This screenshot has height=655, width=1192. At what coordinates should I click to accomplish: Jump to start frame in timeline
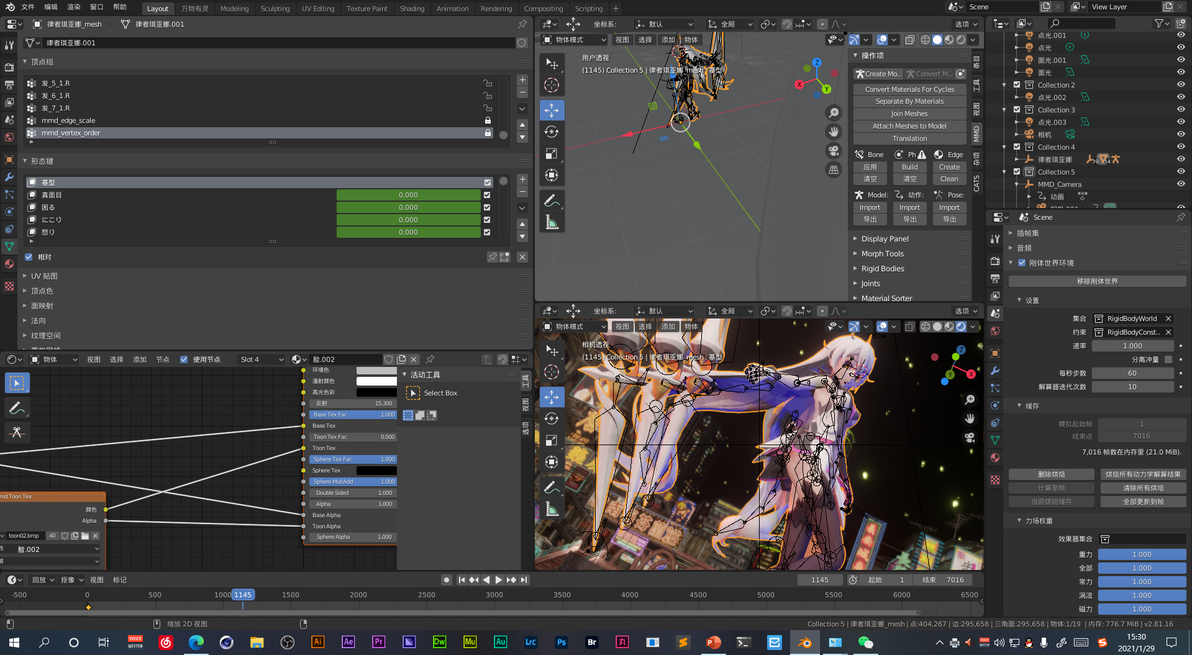(x=461, y=580)
